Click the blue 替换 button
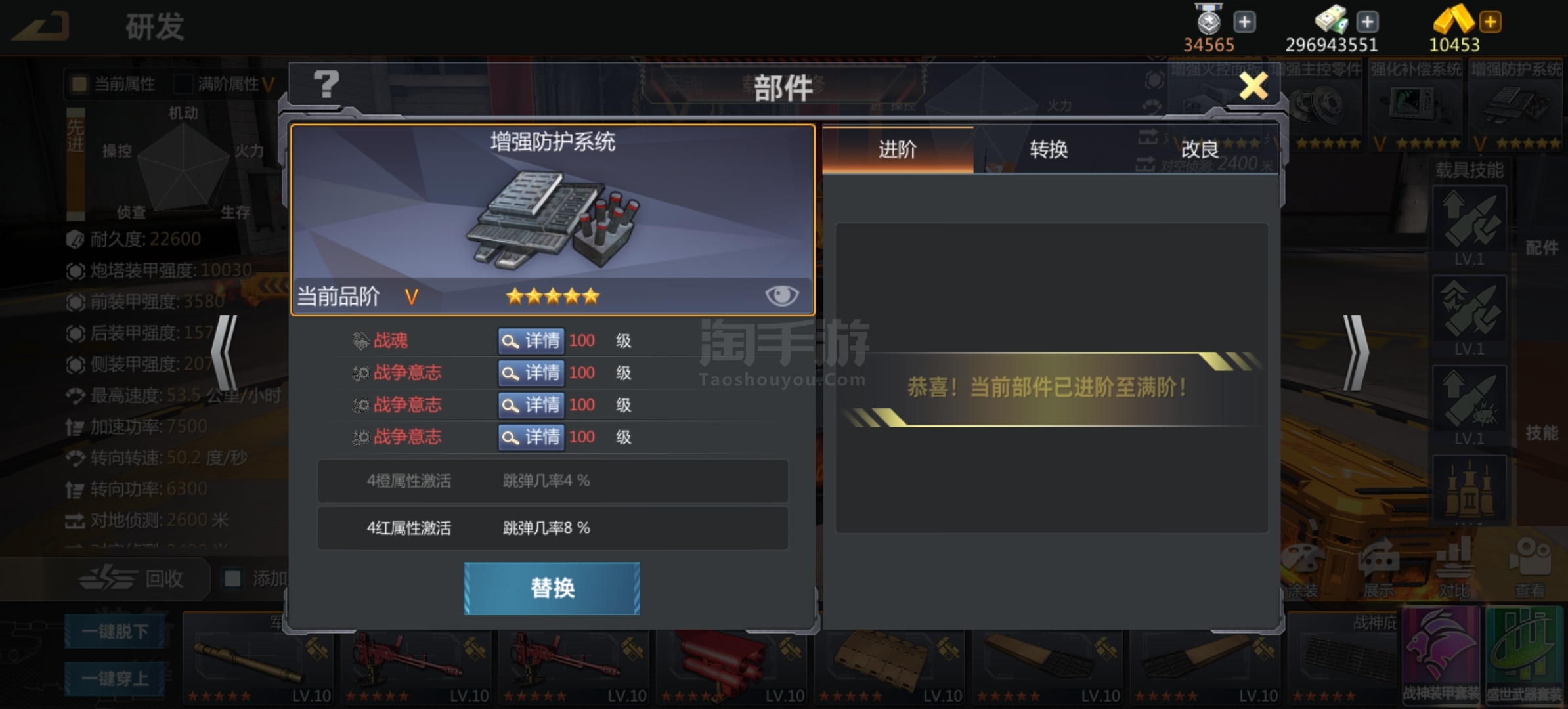Image resolution: width=1568 pixels, height=709 pixels. tap(552, 588)
